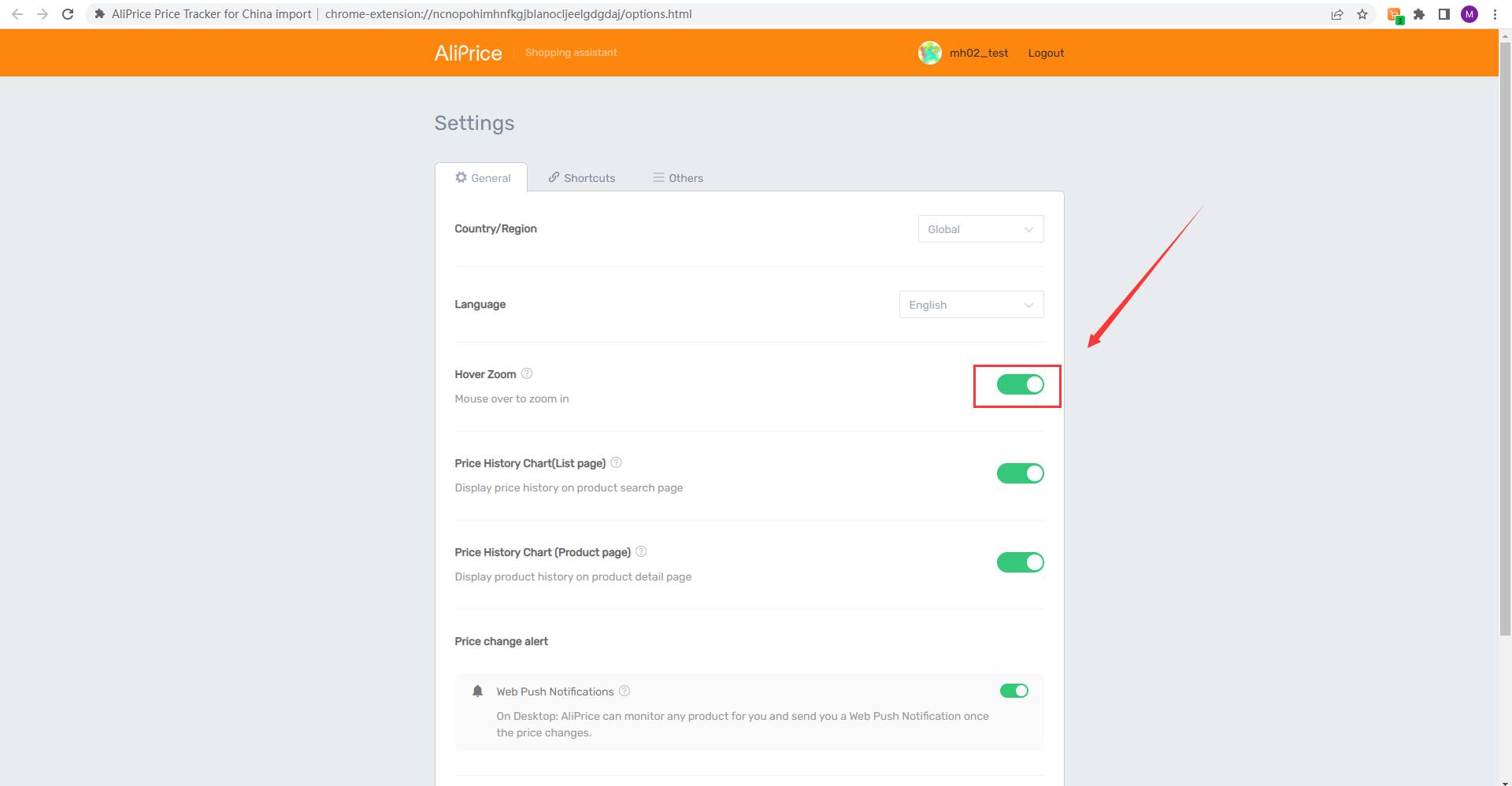Bookmark this page with the star icon

click(x=1362, y=14)
